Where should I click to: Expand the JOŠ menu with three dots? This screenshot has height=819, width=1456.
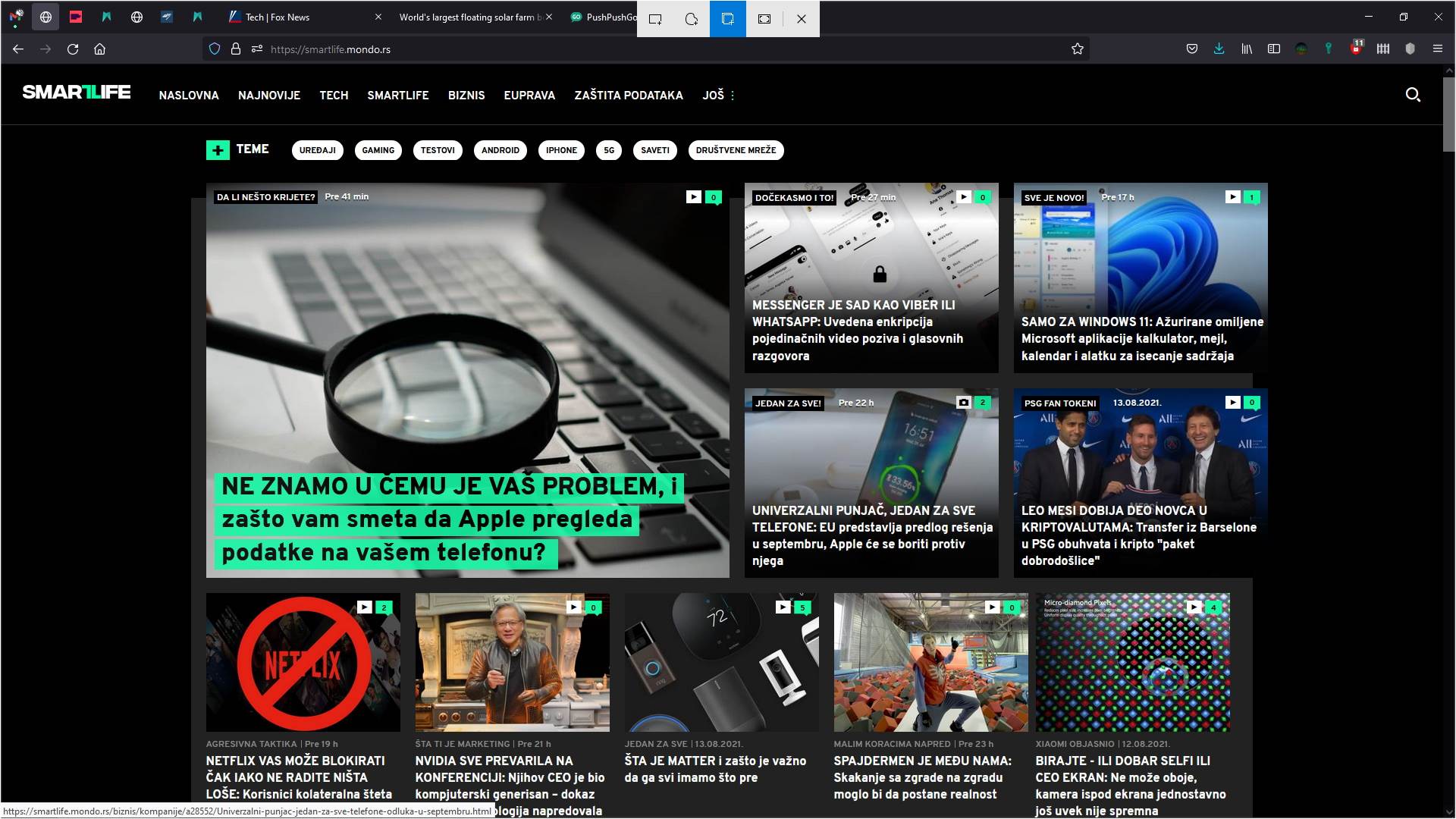733,95
